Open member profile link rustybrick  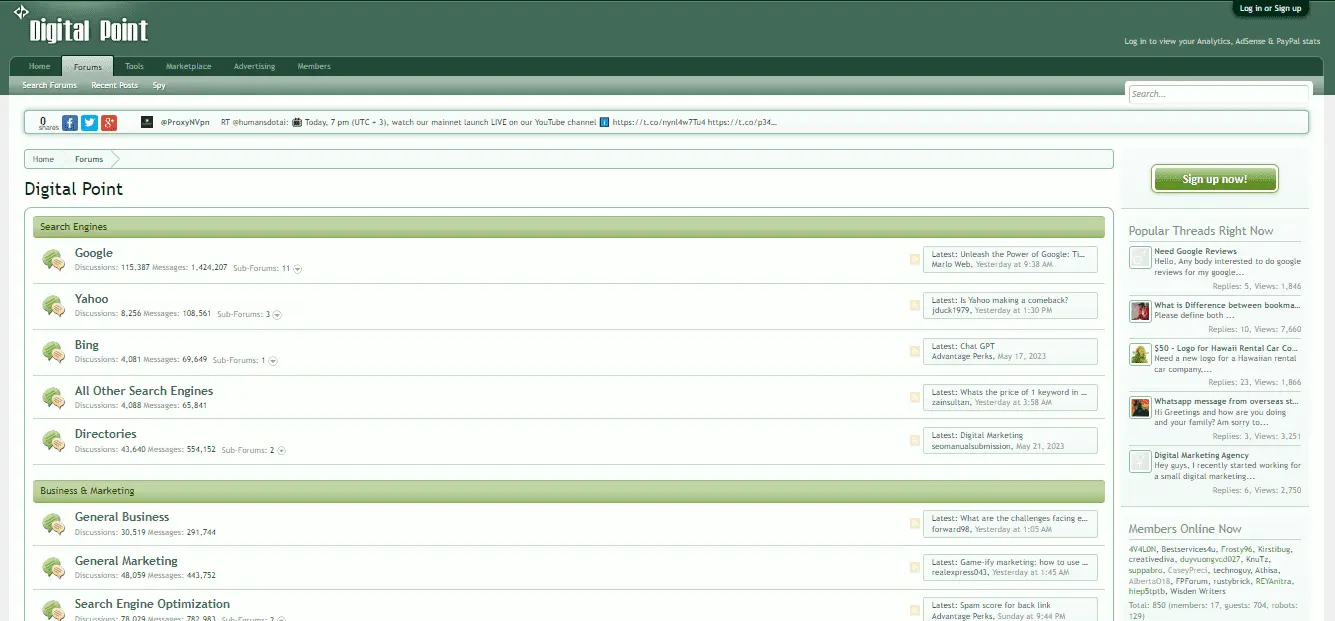tap(1230, 581)
